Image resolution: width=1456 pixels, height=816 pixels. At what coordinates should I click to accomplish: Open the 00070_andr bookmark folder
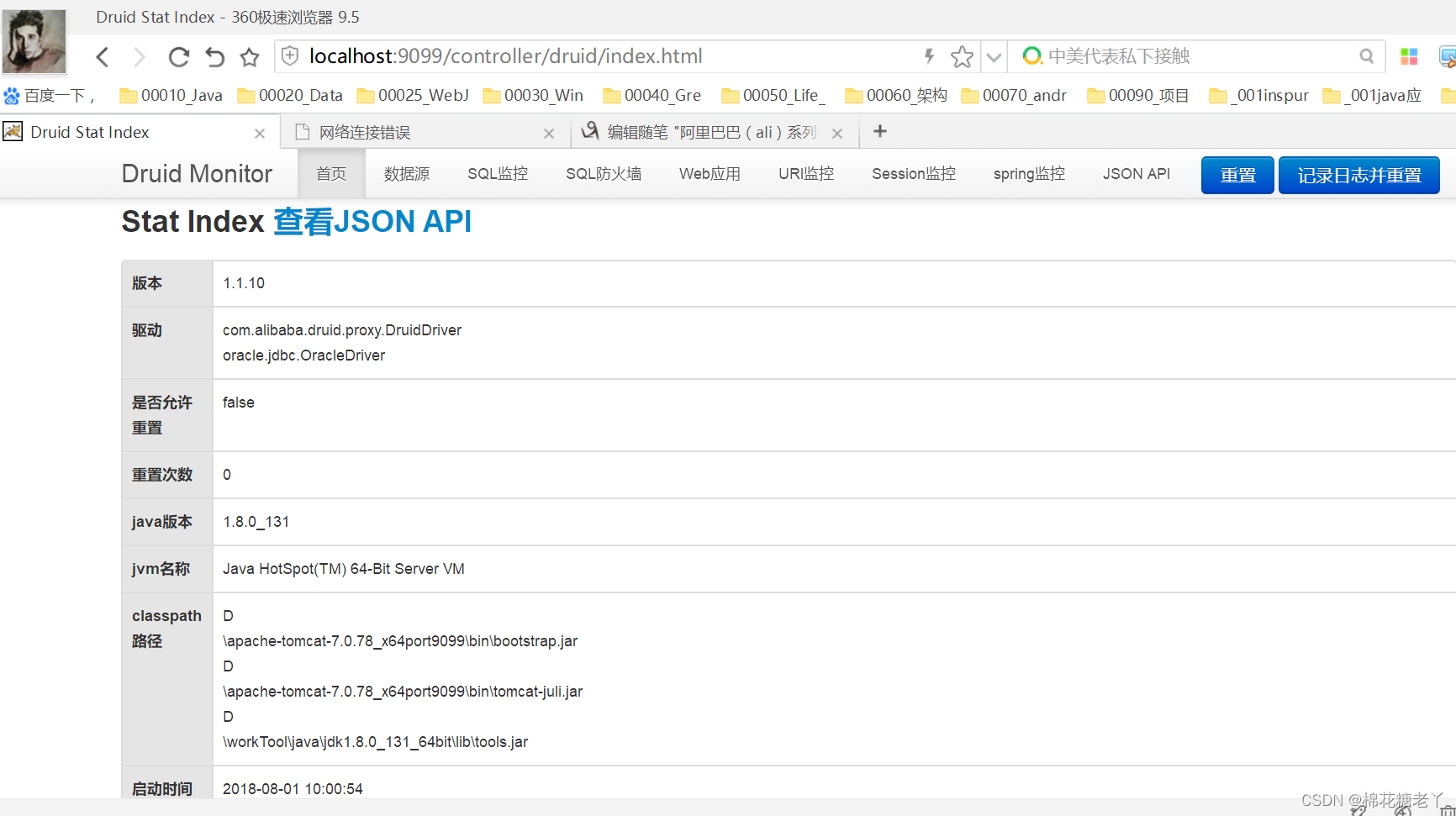tap(1014, 95)
